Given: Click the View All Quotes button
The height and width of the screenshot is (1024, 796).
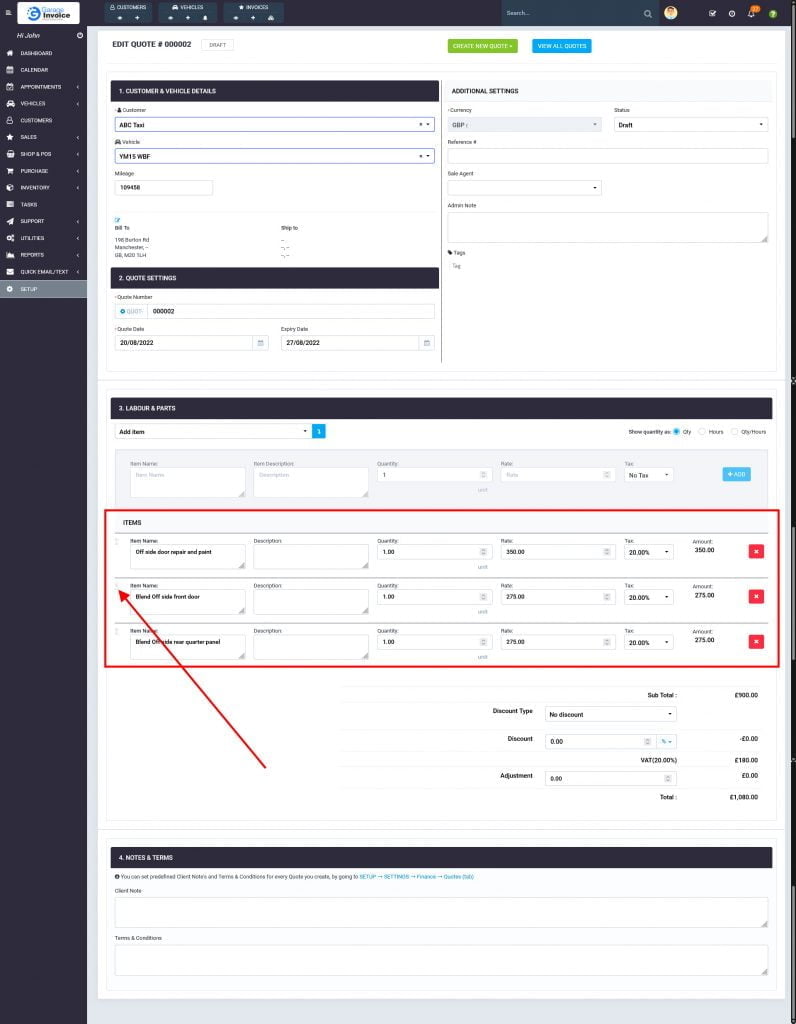Looking at the screenshot, I should tap(561, 46).
